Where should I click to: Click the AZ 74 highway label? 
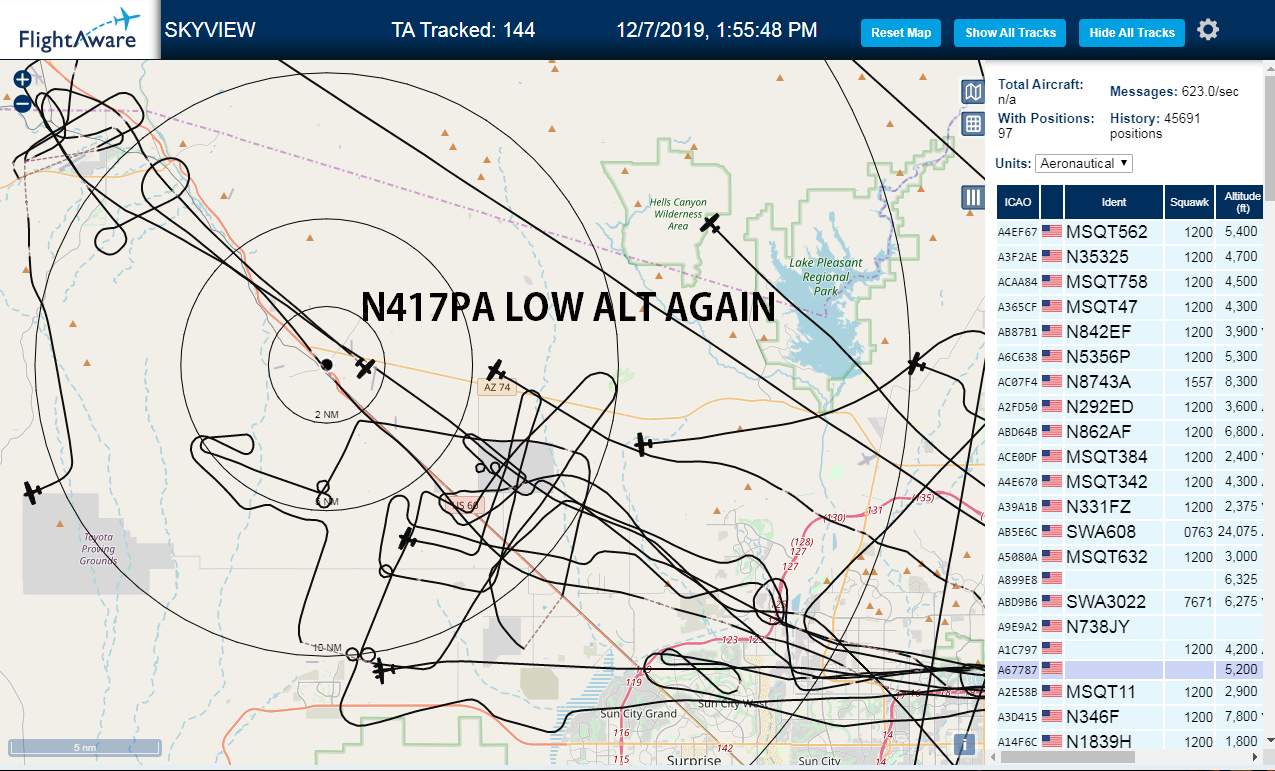[497, 387]
